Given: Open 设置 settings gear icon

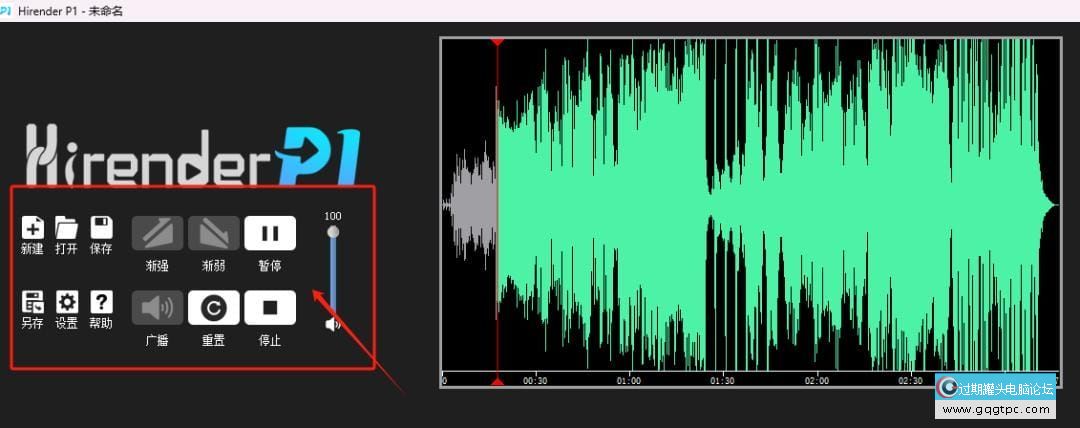Looking at the screenshot, I should [67, 302].
